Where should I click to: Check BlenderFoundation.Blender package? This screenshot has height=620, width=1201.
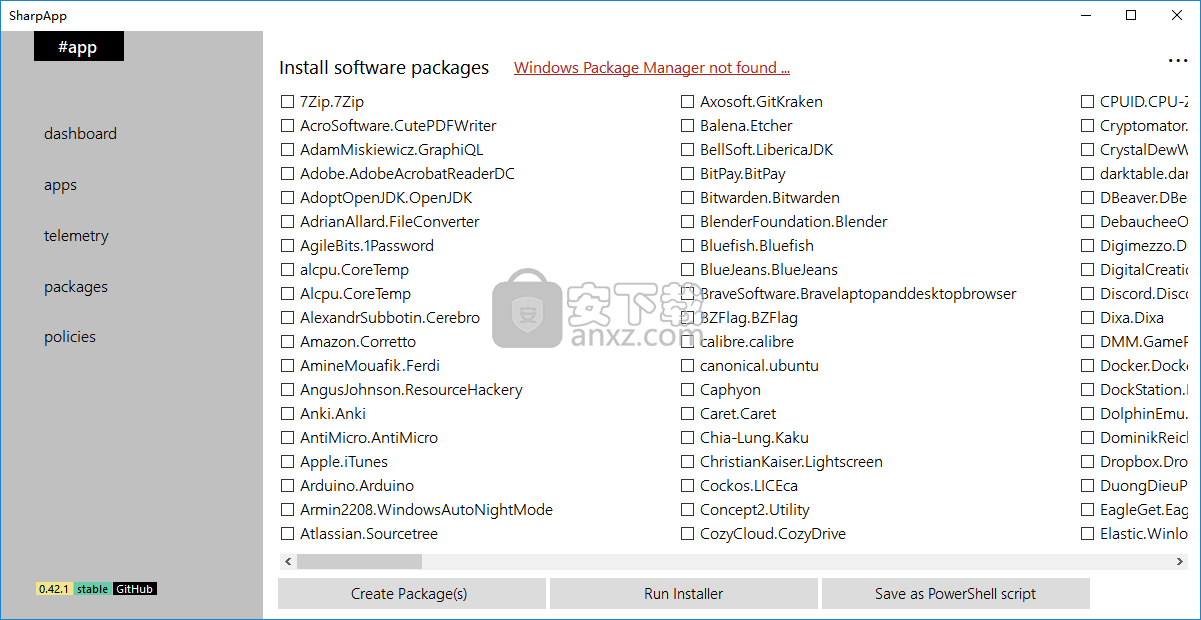pos(688,222)
